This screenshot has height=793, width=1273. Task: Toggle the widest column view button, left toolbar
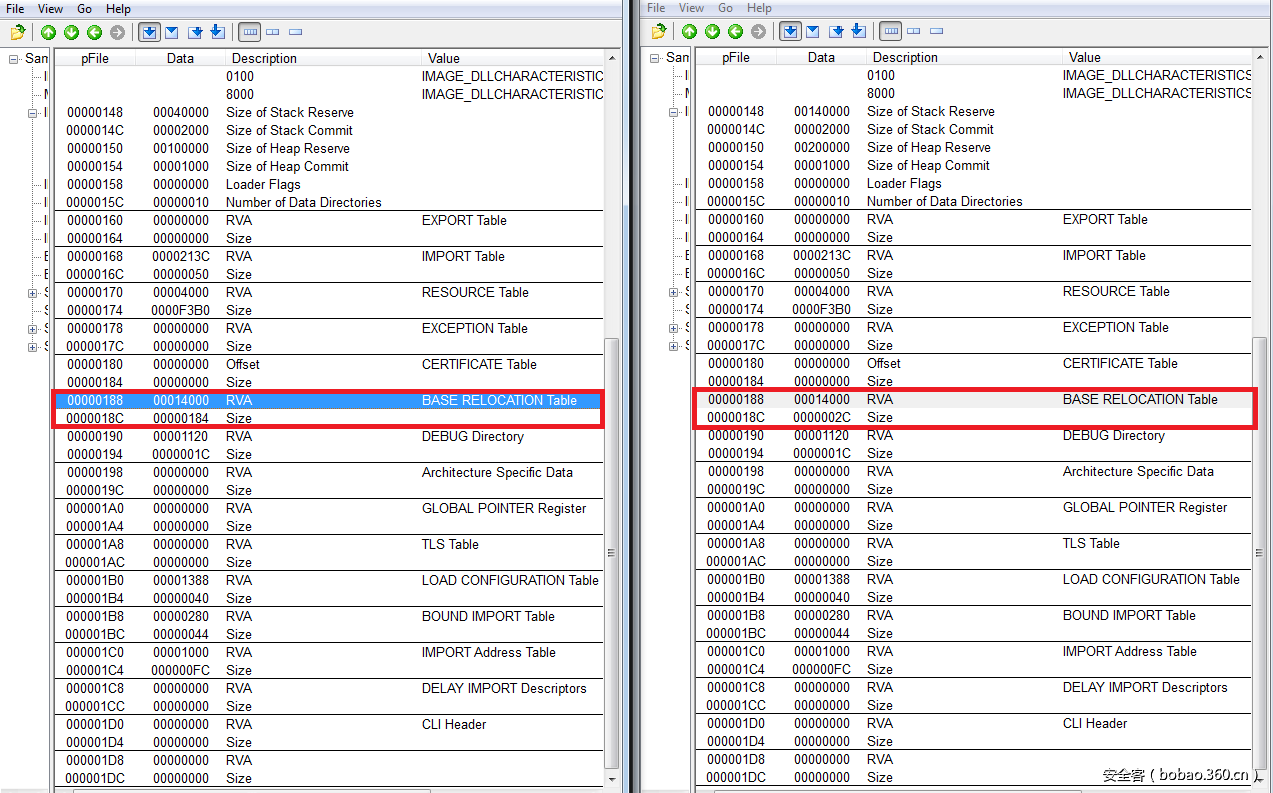pos(250,32)
